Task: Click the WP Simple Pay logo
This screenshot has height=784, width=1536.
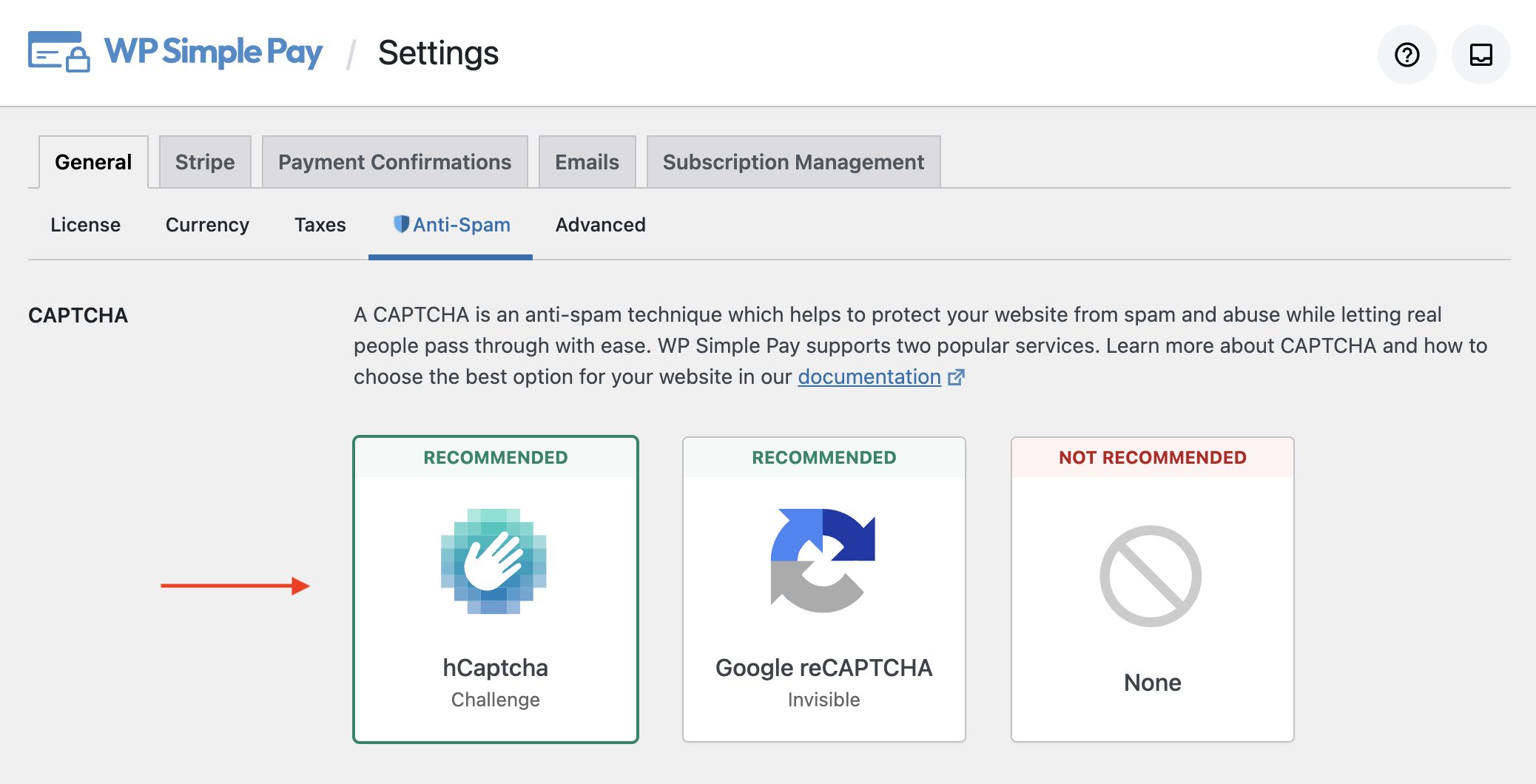Action: point(175,53)
